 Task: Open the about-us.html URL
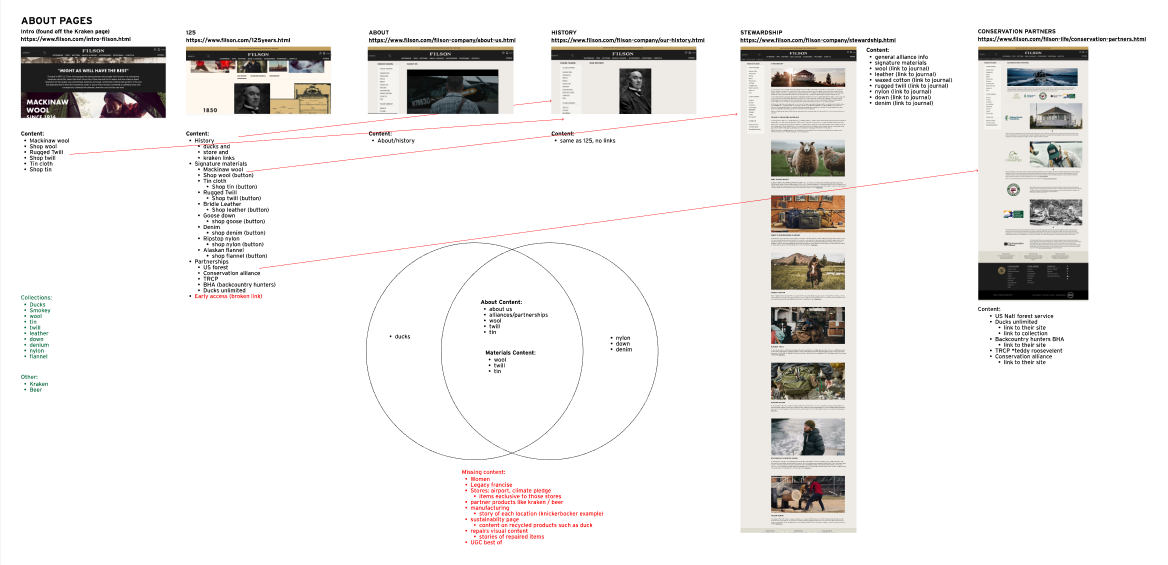point(442,40)
